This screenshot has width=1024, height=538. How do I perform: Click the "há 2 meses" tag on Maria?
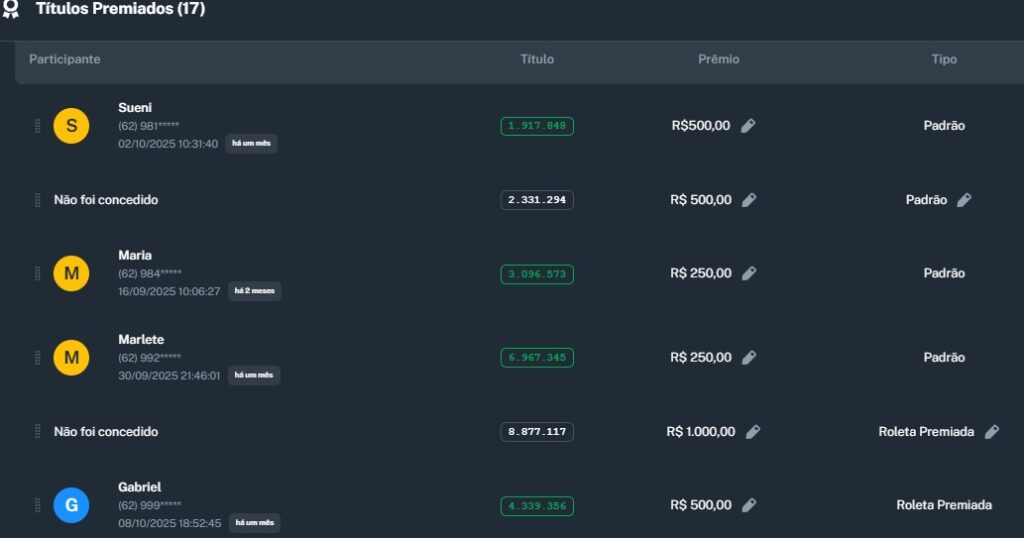[254, 291]
